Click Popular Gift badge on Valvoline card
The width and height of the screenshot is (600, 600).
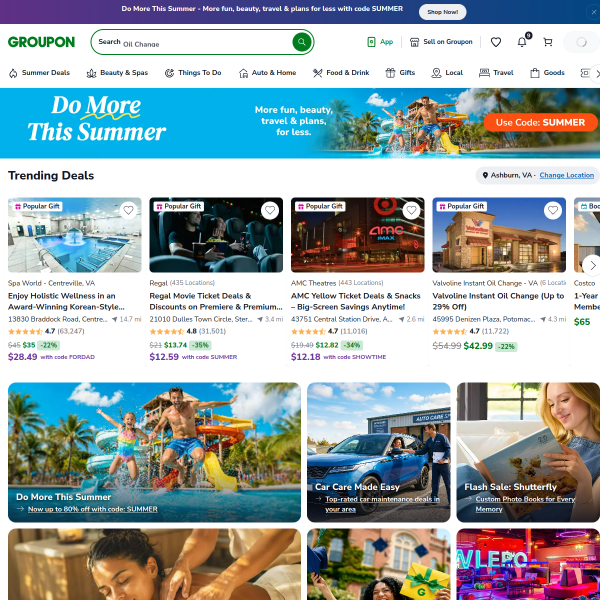point(462,206)
